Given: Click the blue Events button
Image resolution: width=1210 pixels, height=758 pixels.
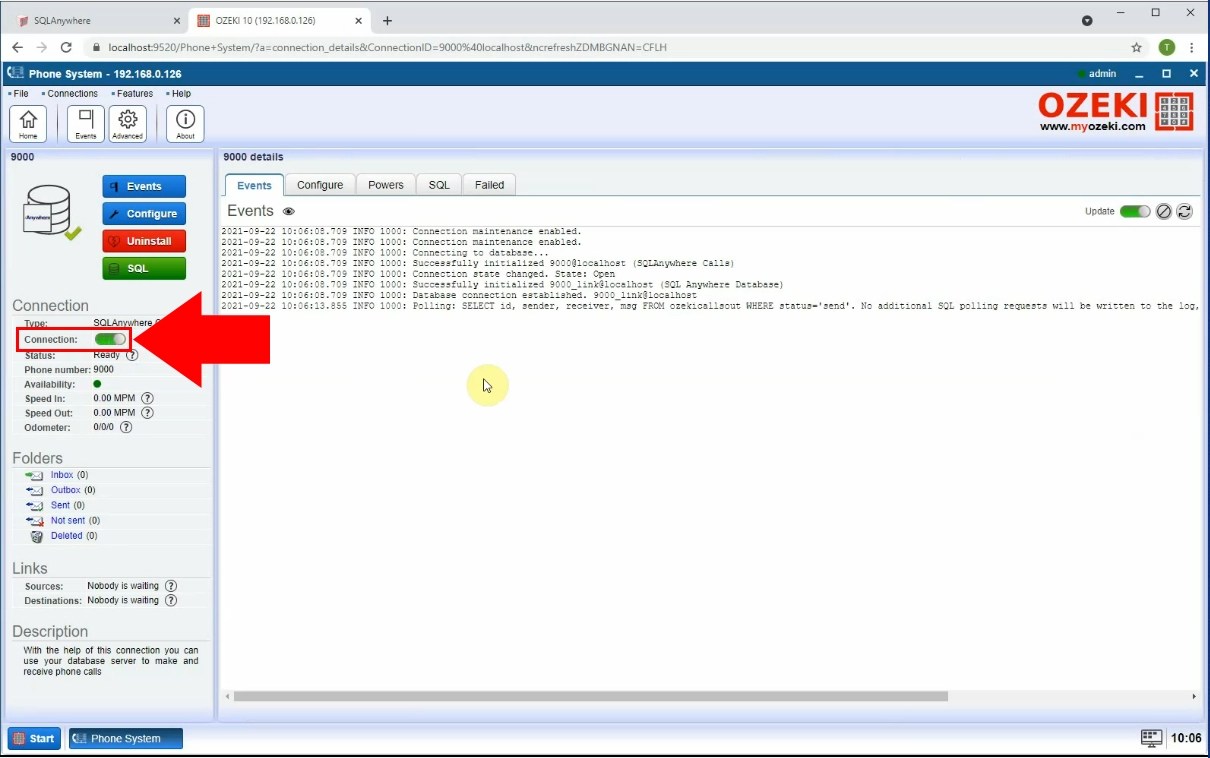Looking at the screenshot, I should [144, 186].
